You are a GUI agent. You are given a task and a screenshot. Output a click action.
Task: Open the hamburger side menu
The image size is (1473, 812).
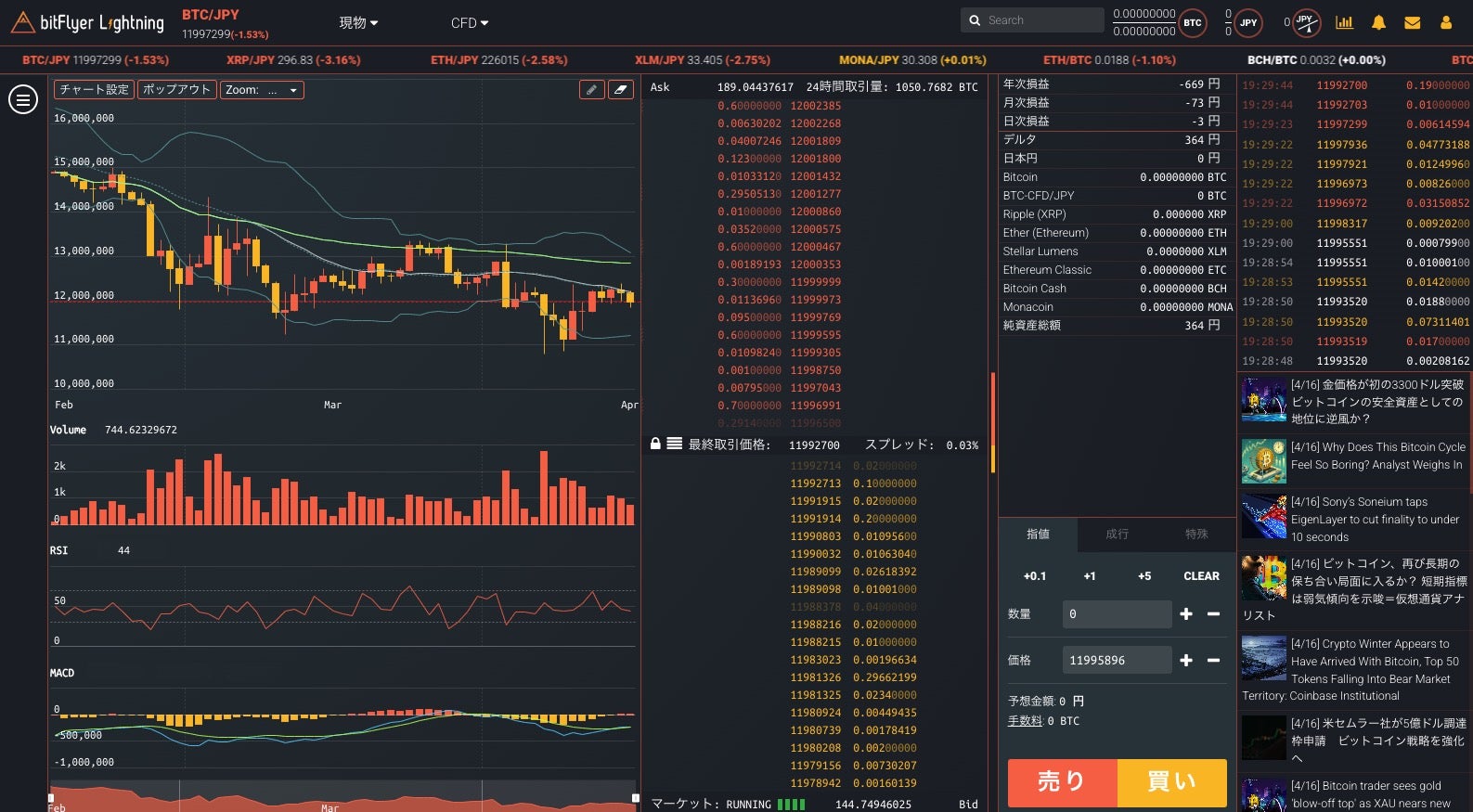click(x=23, y=99)
